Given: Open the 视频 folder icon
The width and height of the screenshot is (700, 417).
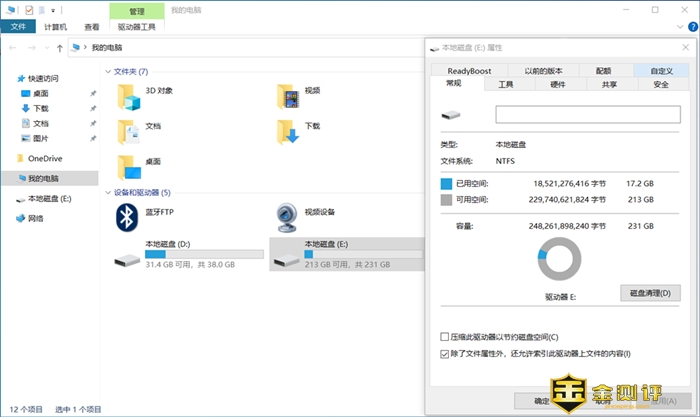Looking at the screenshot, I should point(288,95).
